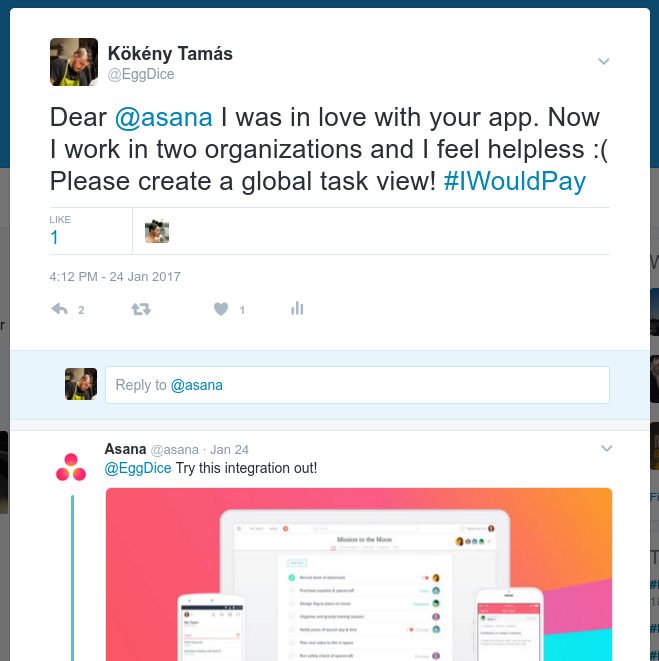
Task: Open the Asana integration preview image
Action: [x=359, y=574]
